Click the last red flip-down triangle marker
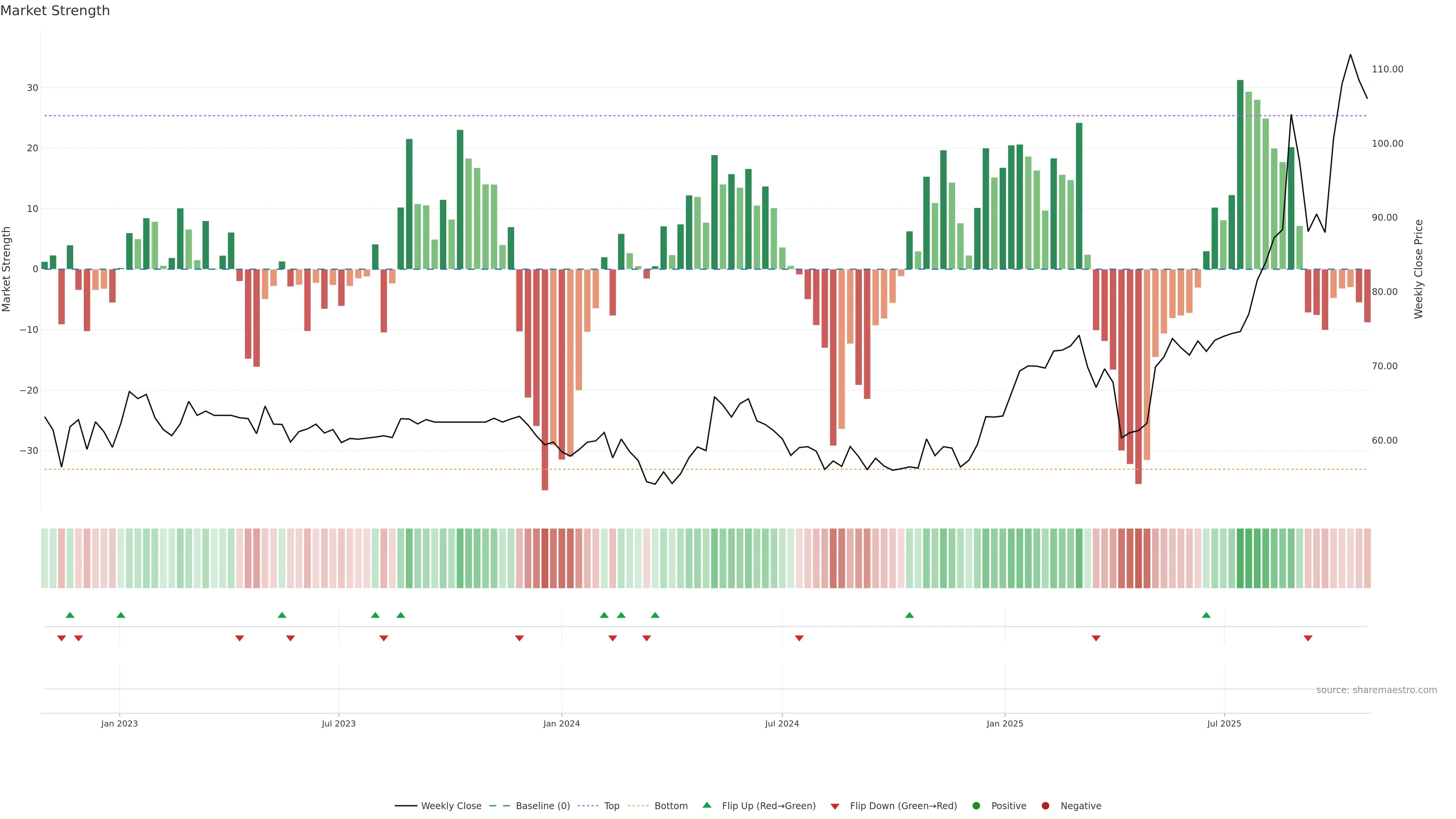 point(1308,638)
